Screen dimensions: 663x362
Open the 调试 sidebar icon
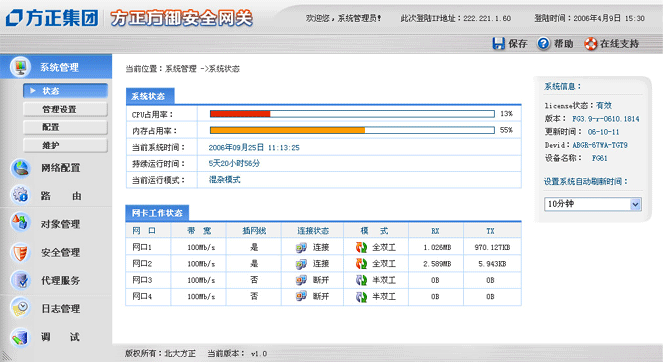[x=20, y=337]
